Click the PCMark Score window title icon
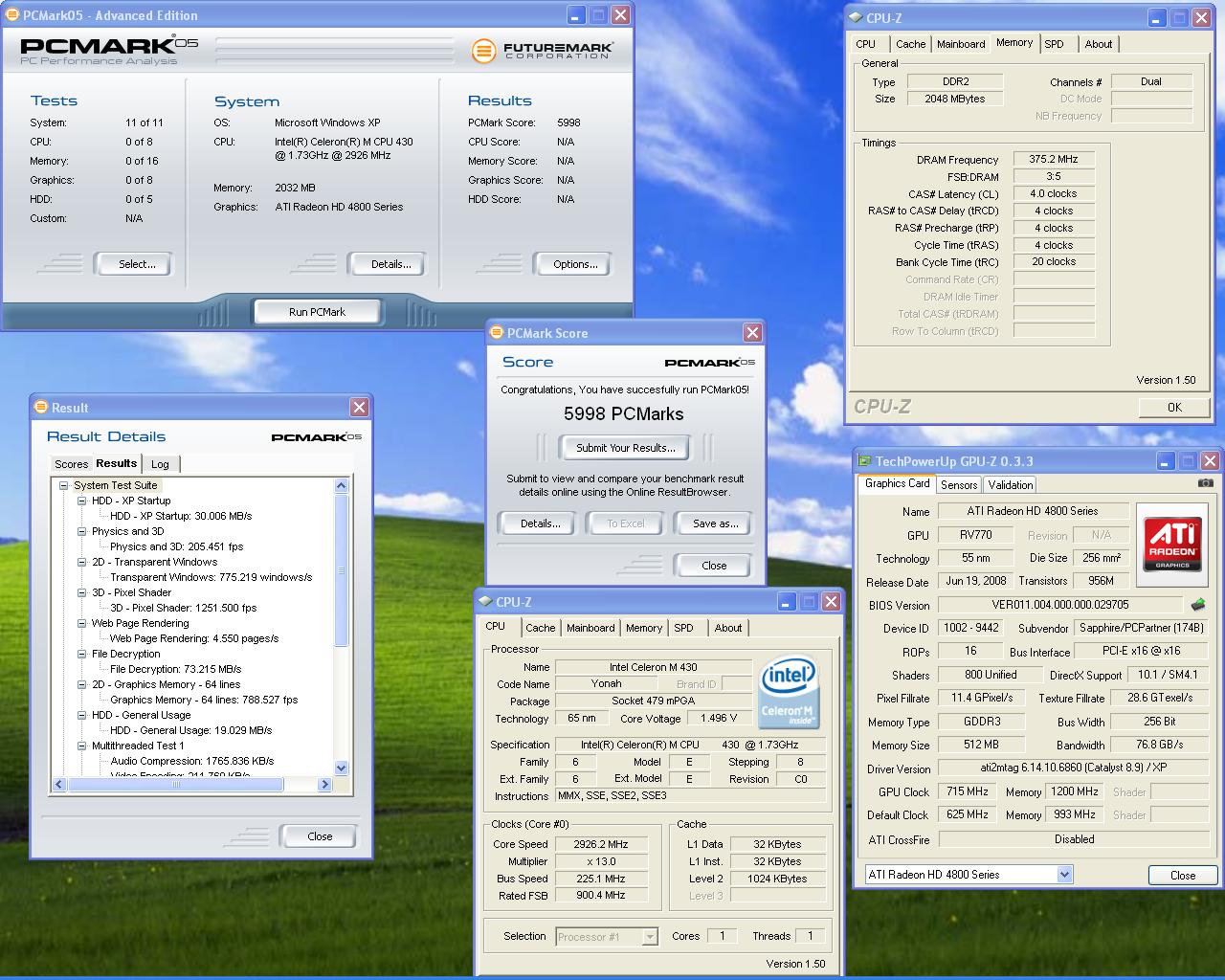The width and height of the screenshot is (1225, 980). click(x=496, y=333)
